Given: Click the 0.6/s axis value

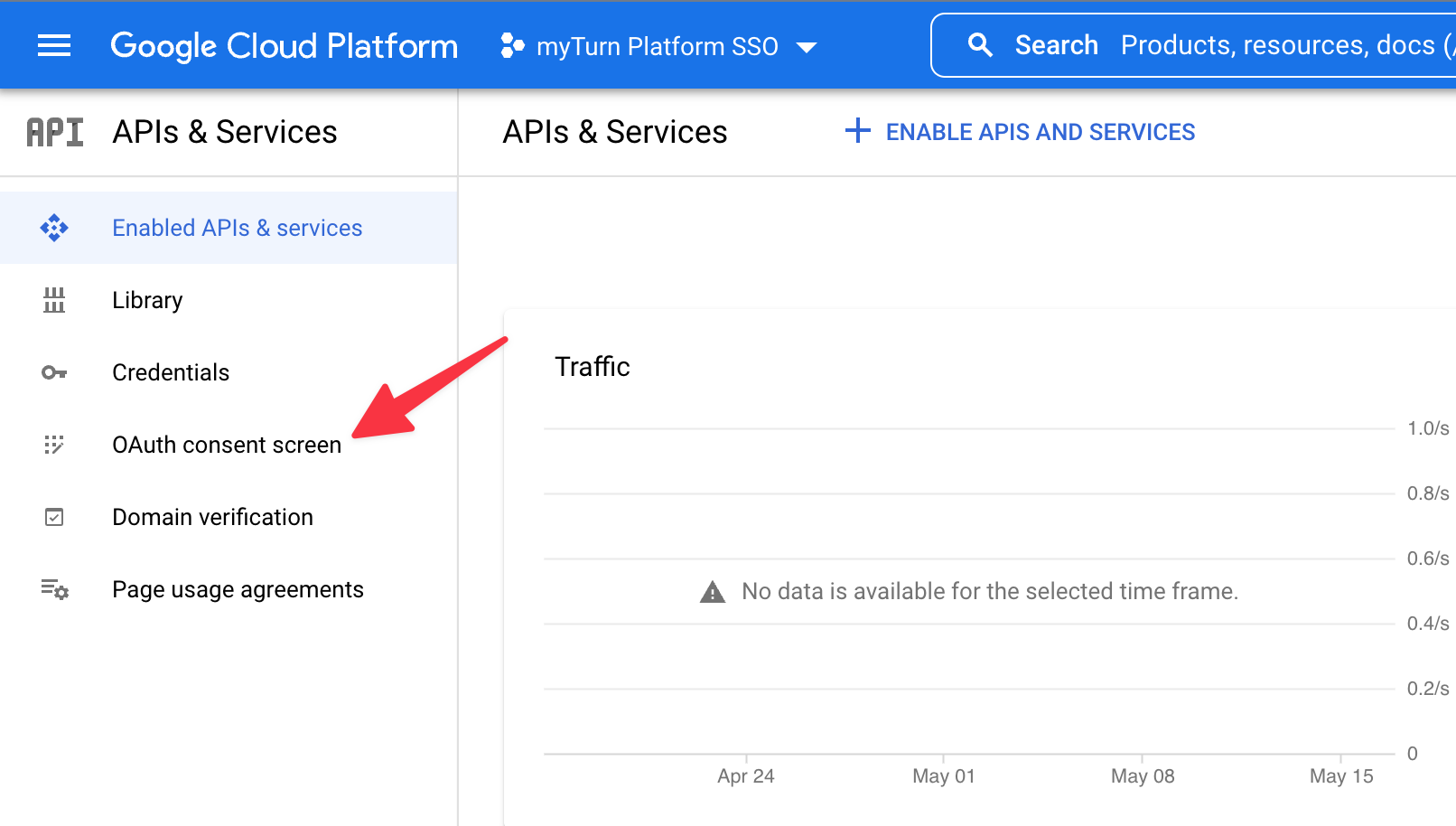Looking at the screenshot, I should (x=1428, y=558).
